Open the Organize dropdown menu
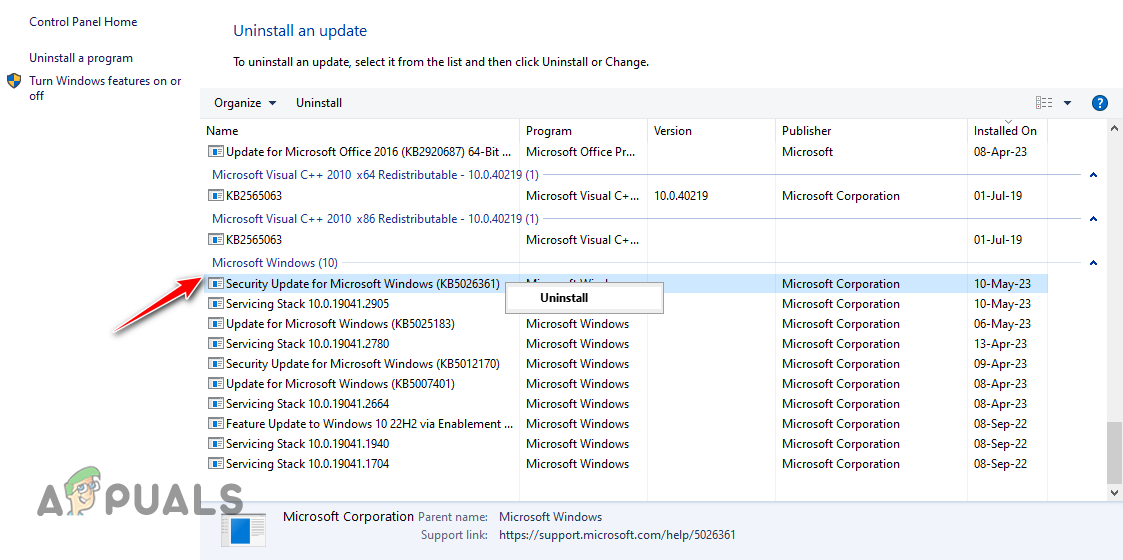This screenshot has width=1123, height=560. point(245,102)
